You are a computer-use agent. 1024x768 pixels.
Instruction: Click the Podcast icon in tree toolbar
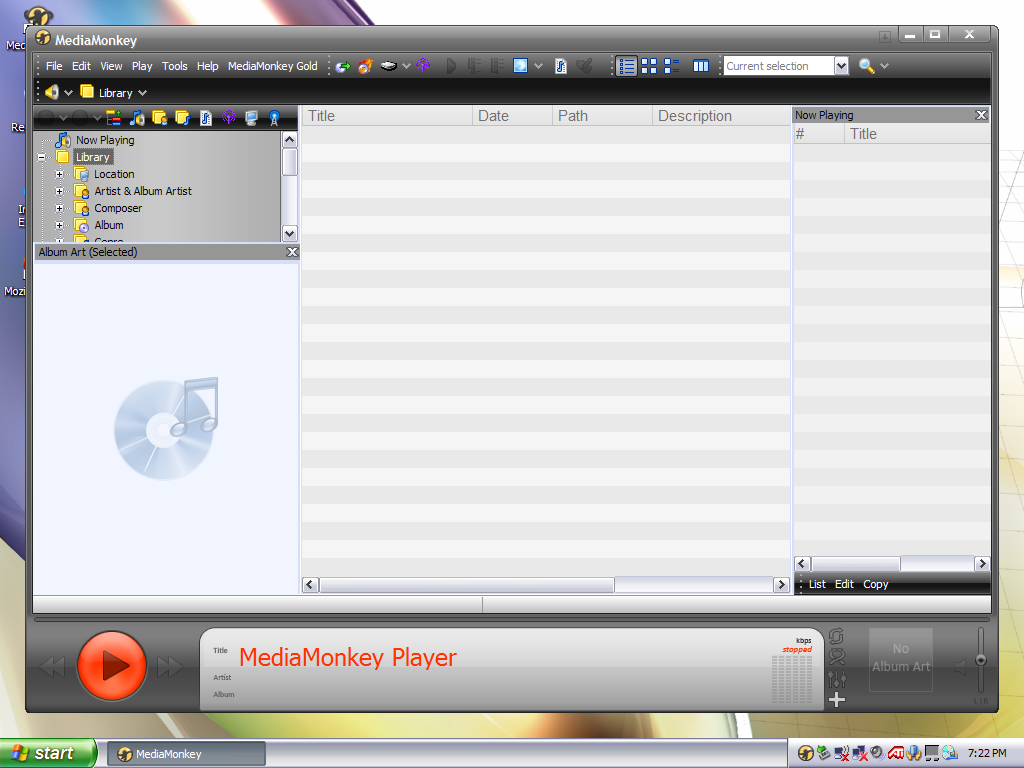(229, 117)
